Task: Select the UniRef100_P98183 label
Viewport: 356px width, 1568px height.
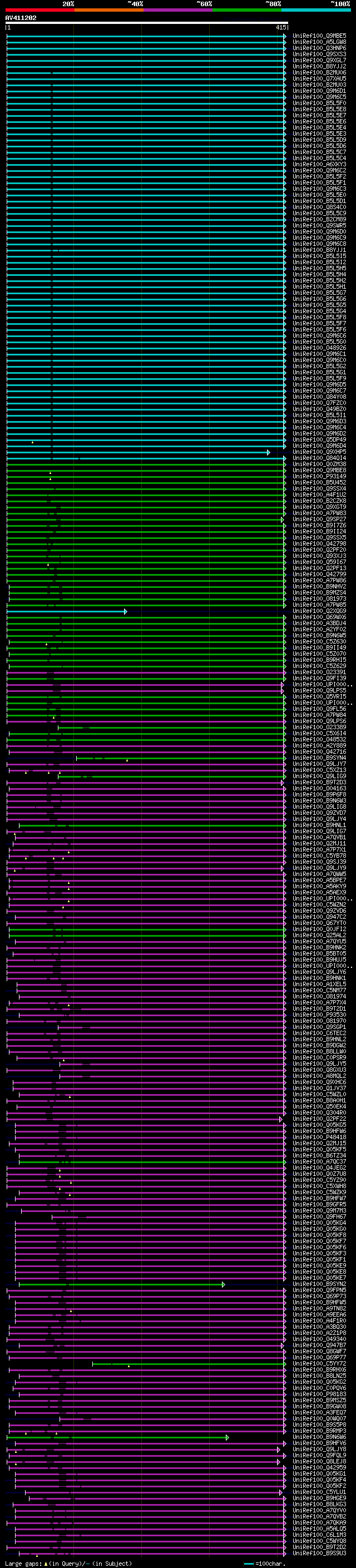Action: [319, 1393]
